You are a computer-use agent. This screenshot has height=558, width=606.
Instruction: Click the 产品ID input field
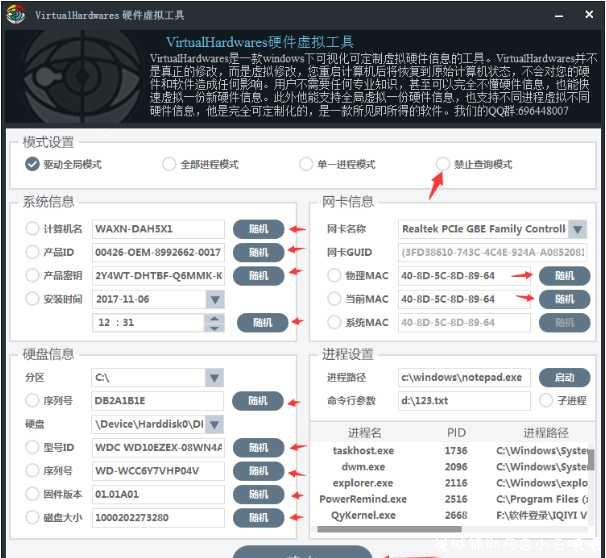tap(158, 252)
